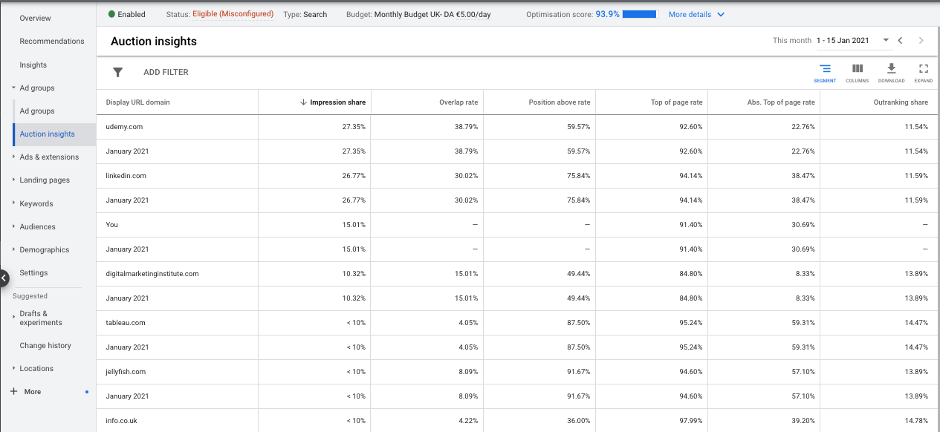Click udemy.com row domain

coord(124,127)
